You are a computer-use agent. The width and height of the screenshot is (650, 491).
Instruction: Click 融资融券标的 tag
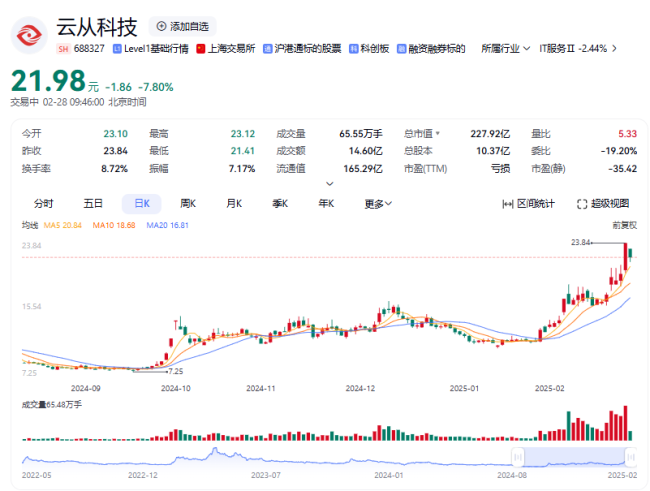pyautogui.click(x=431, y=49)
